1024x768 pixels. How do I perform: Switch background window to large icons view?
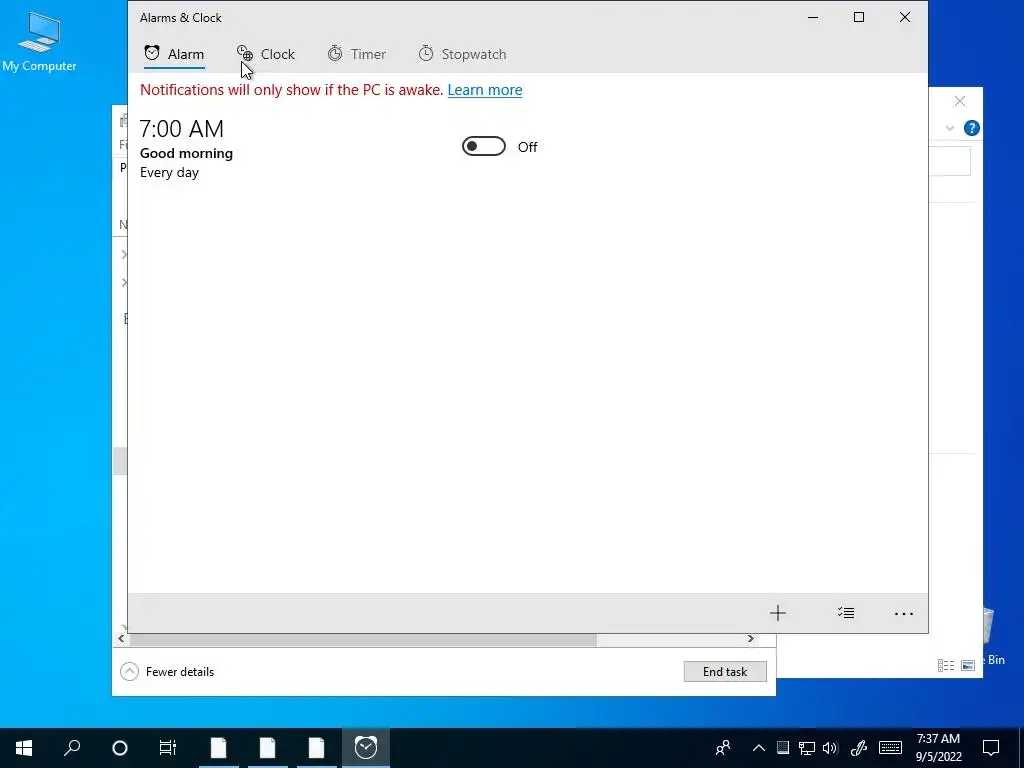pos(968,665)
